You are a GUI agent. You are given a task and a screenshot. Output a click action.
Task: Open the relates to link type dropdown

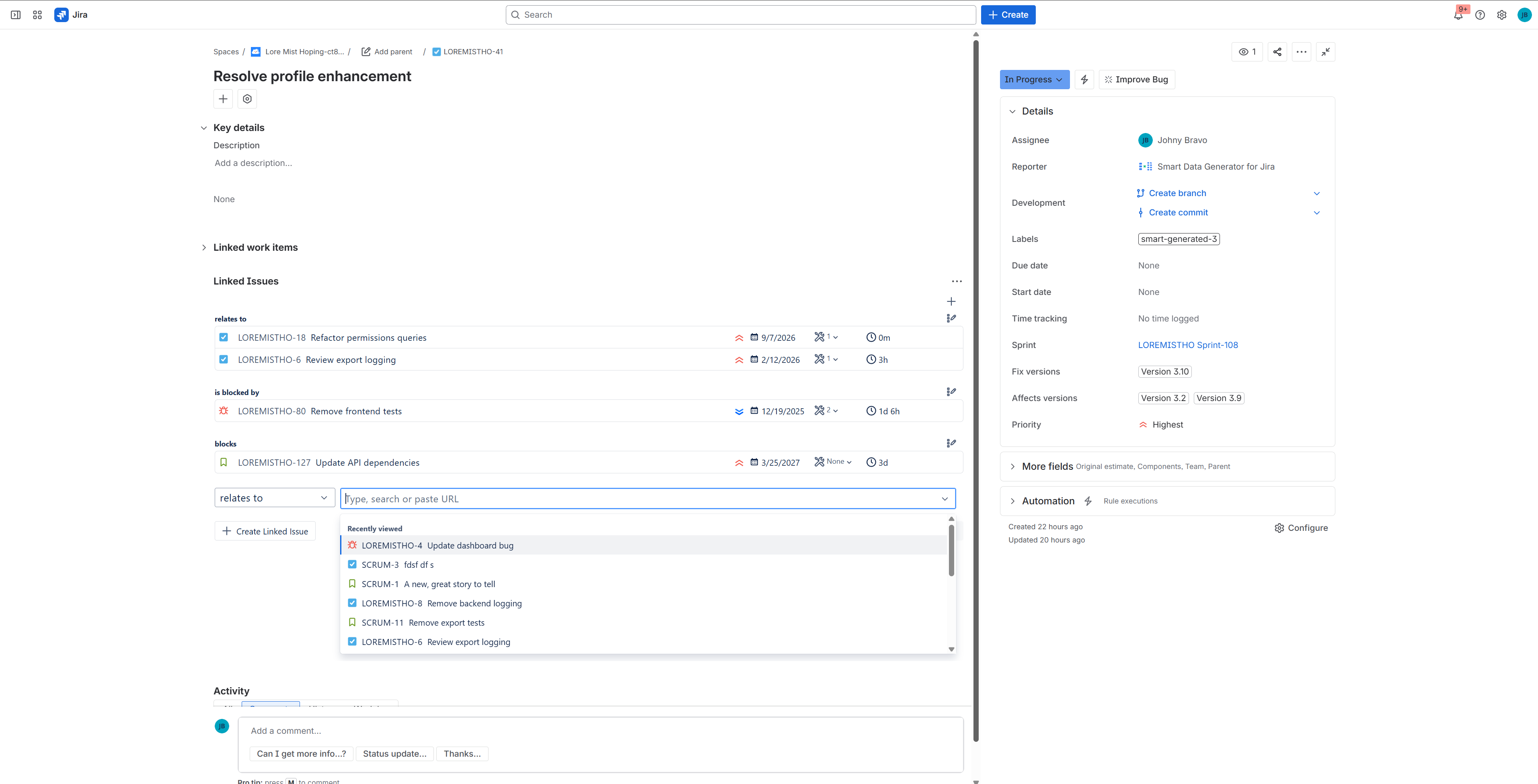pos(274,497)
